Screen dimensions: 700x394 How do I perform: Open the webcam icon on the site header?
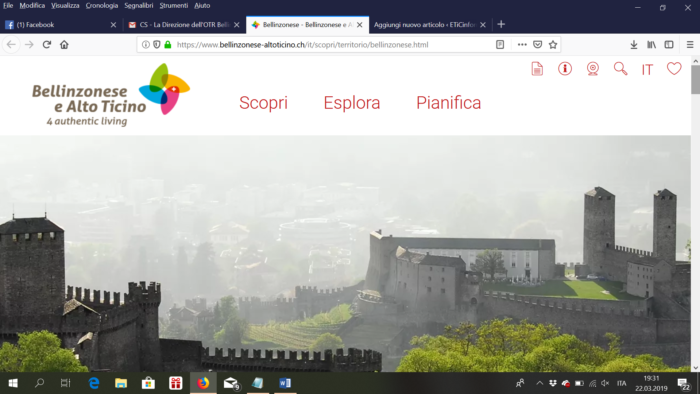point(592,69)
